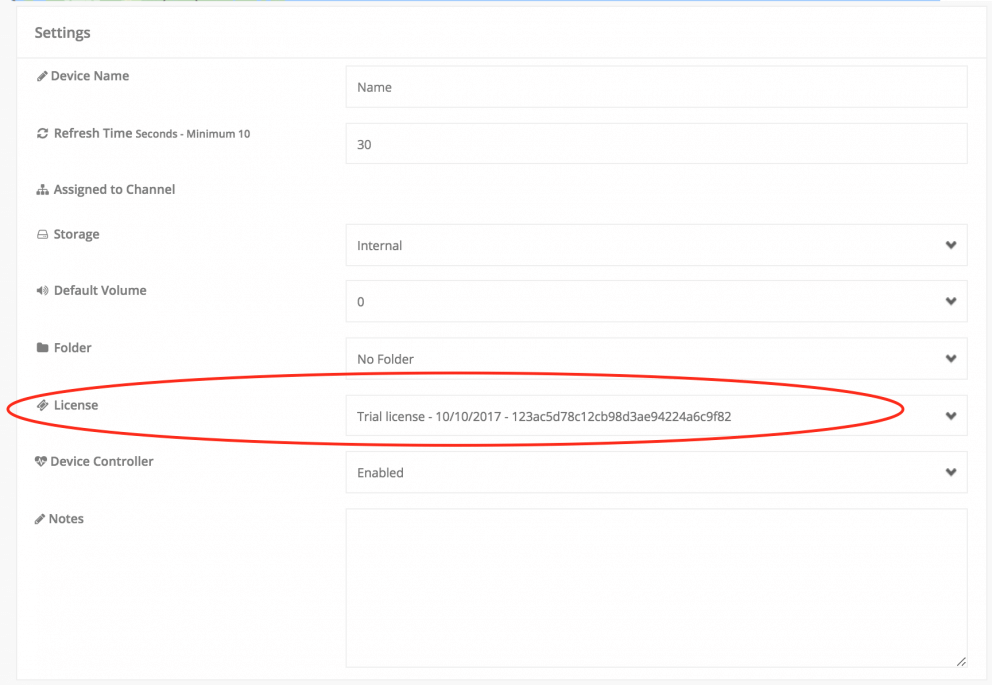Screen dimensions: 992x685
Task: Focus the Device Name text field
Action: point(655,87)
